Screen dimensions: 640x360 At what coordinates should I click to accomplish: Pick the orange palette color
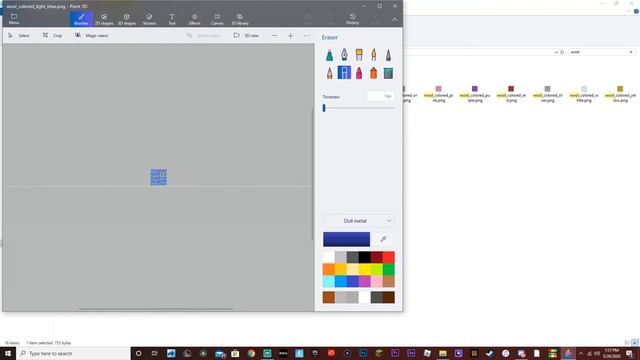329,269
